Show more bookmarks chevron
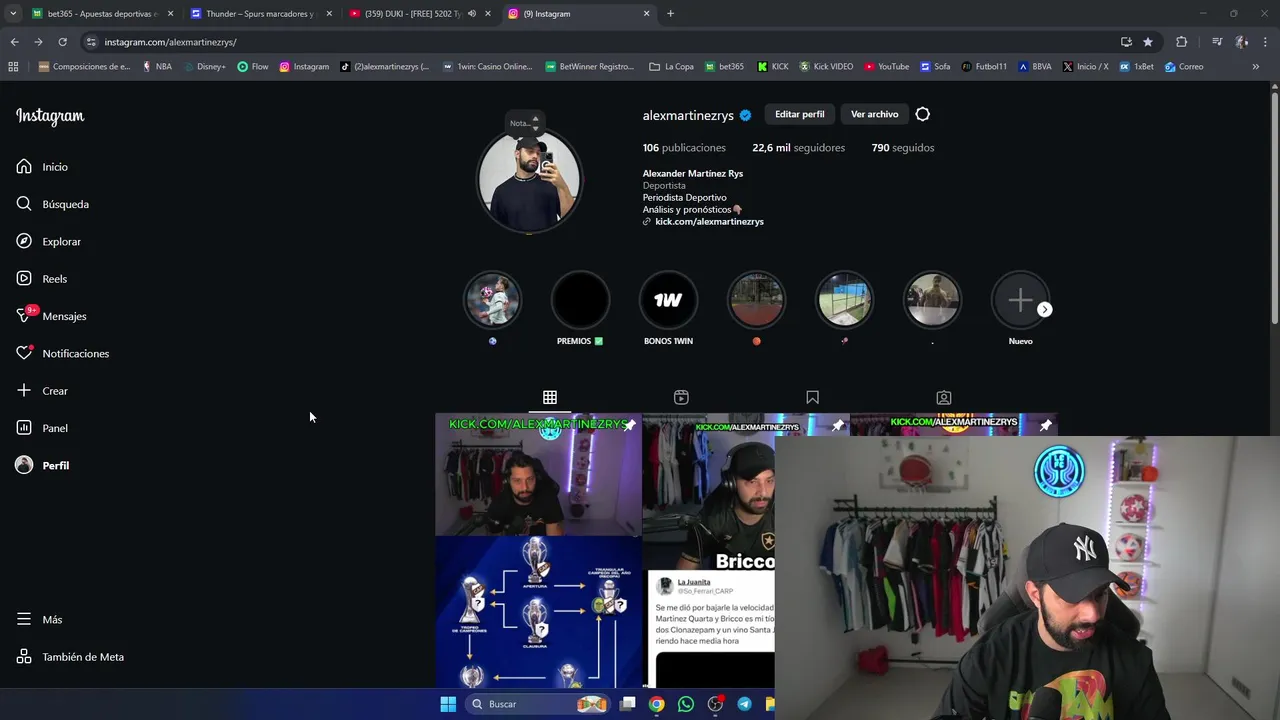The image size is (1280, 720). pyautogui.click(x=1256, y=67)
